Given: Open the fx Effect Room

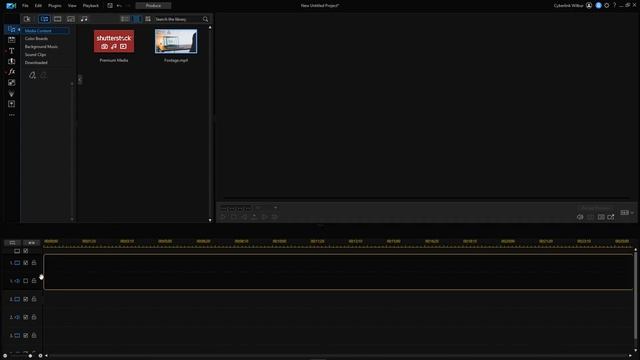Looking at the screenshot, I should pyautogui.click(x=11, y=72).
